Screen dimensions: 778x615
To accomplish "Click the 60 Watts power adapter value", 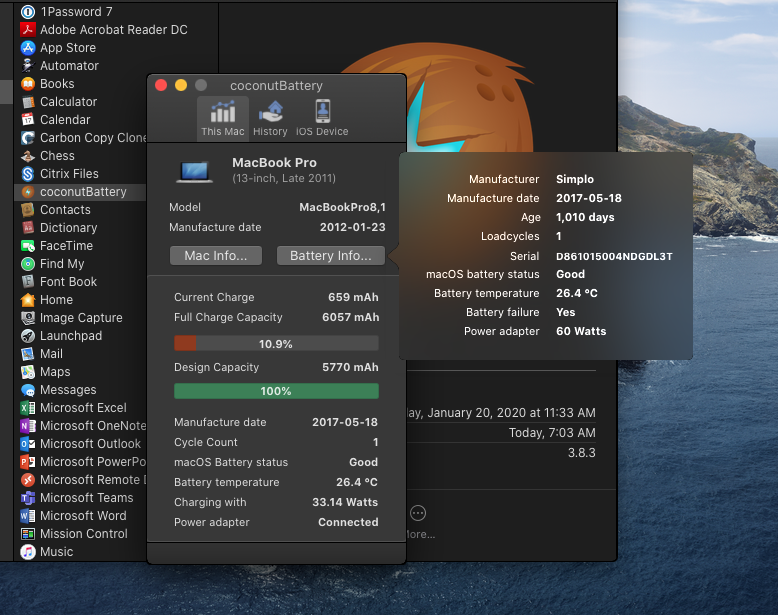I will click(x=581, y=331).
